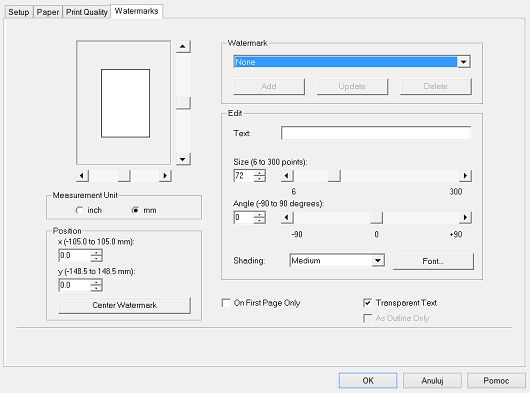Increase y position with up arrow

tap(96, 283)
